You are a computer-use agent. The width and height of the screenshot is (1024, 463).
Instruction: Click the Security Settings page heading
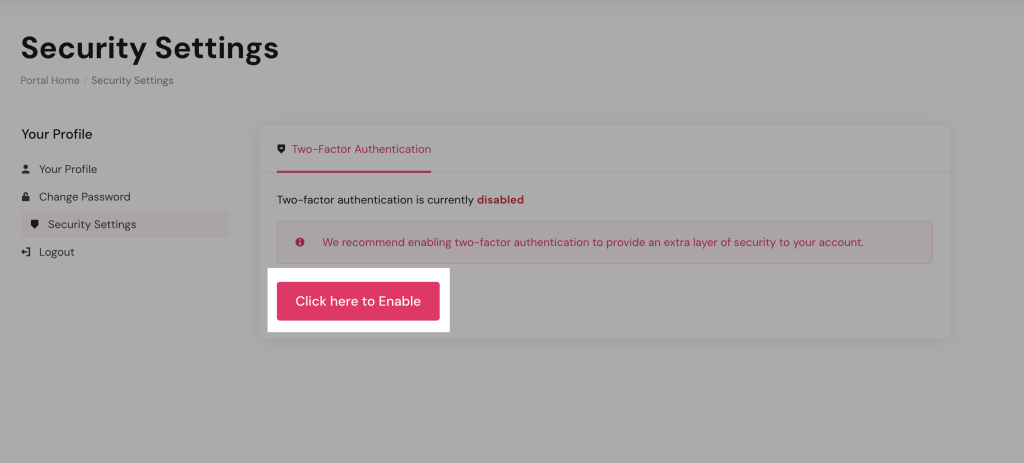pyautogui.click(x=150, y=47)
